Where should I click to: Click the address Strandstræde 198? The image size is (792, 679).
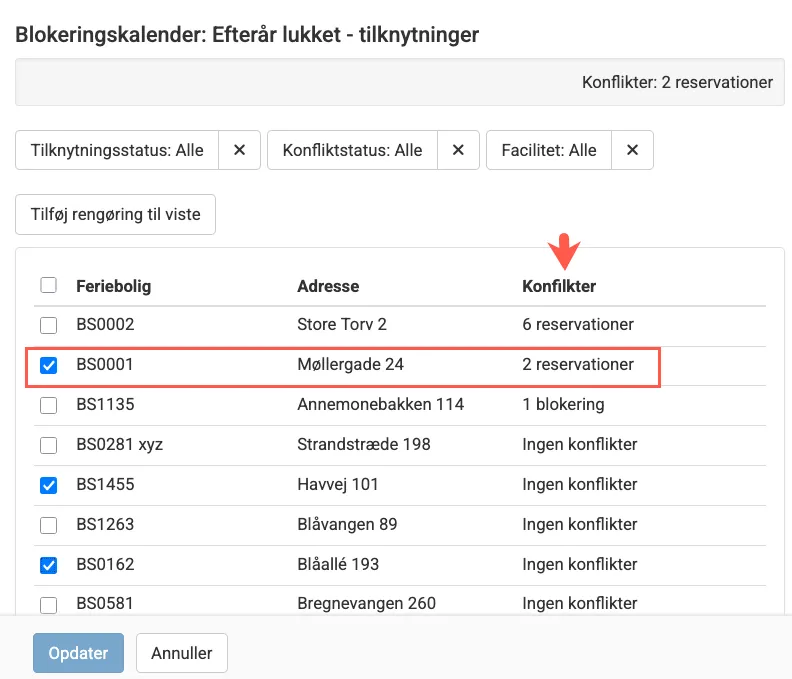coord(364,444)
